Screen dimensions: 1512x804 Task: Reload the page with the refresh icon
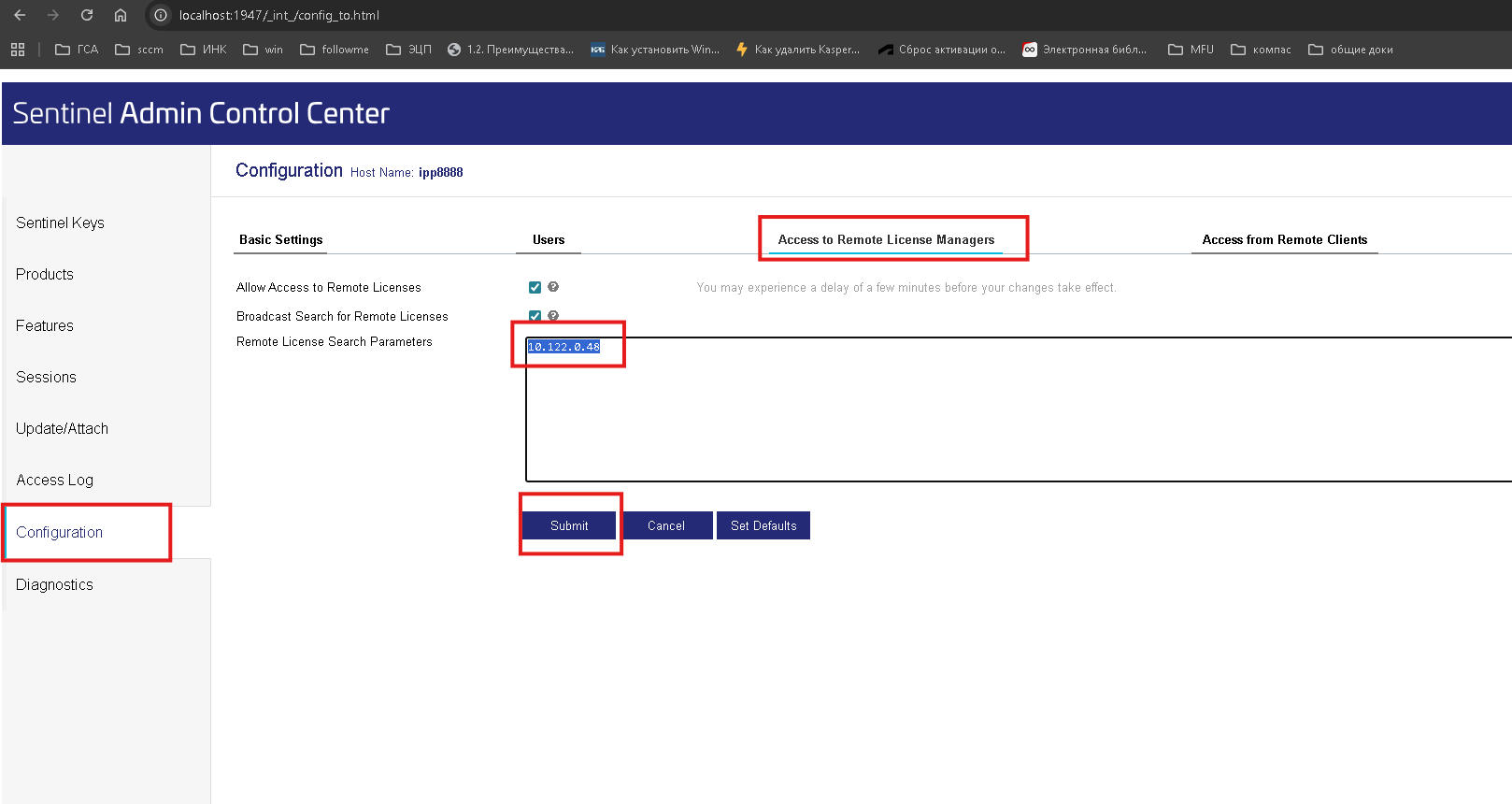pyautogui.click(x=87, y=15)
